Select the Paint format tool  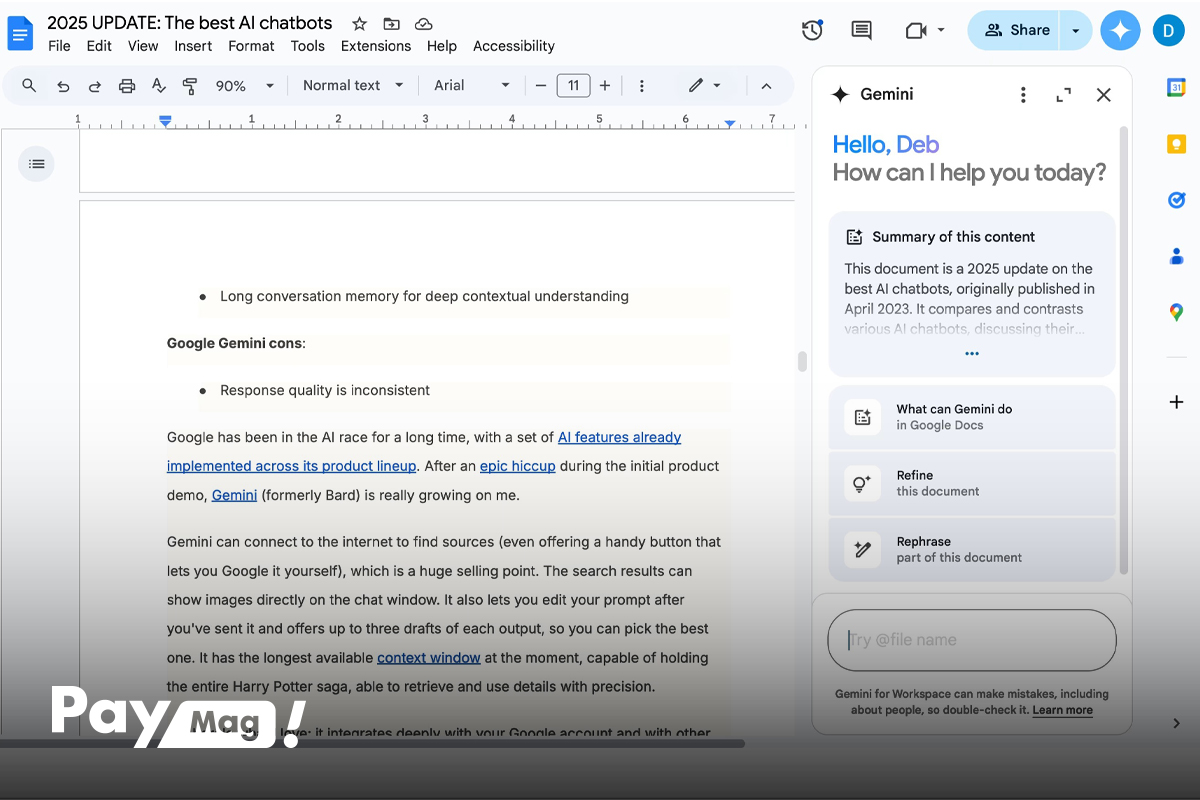point(191,86)
